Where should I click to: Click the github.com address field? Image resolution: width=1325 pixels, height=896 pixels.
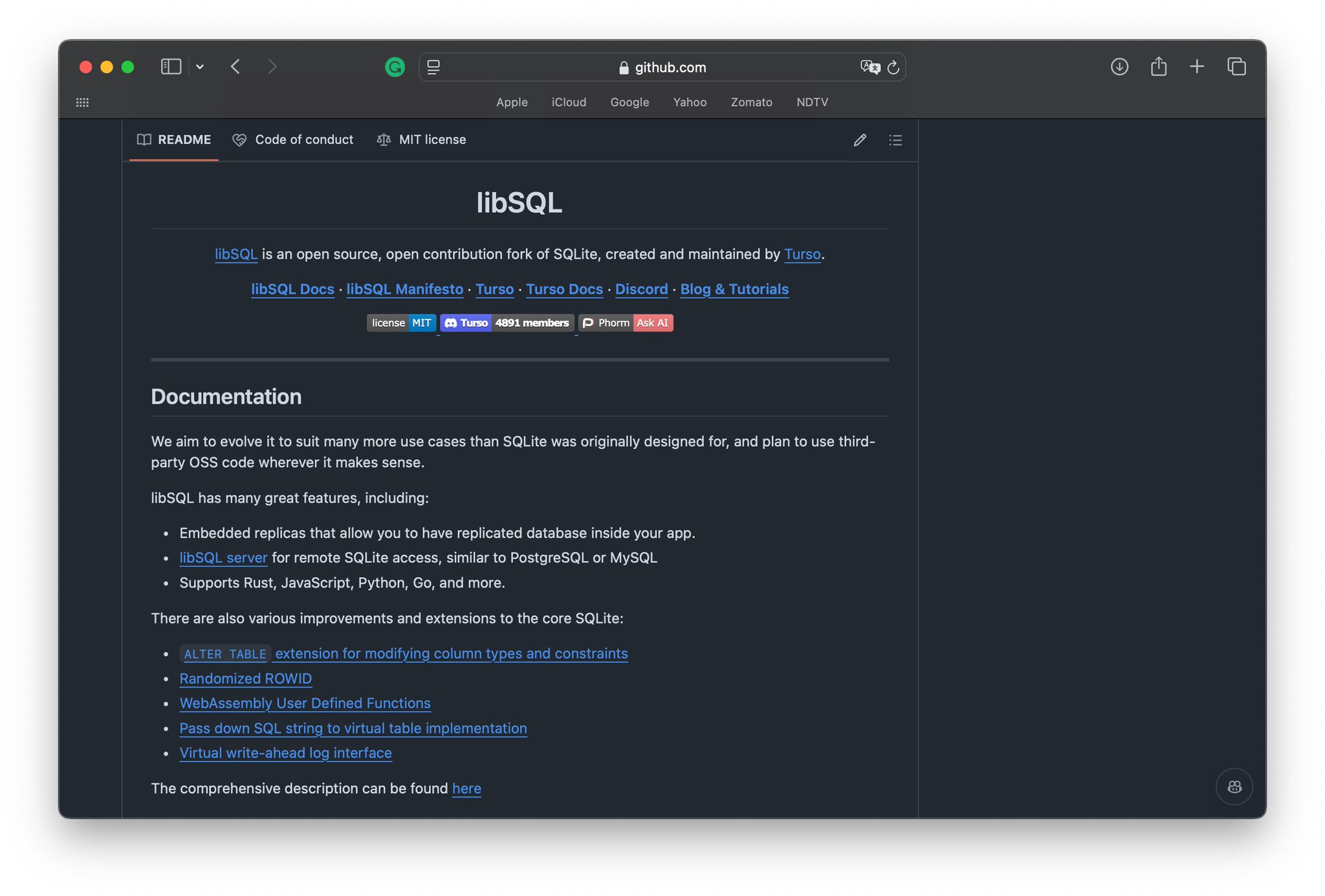[662, 67]
